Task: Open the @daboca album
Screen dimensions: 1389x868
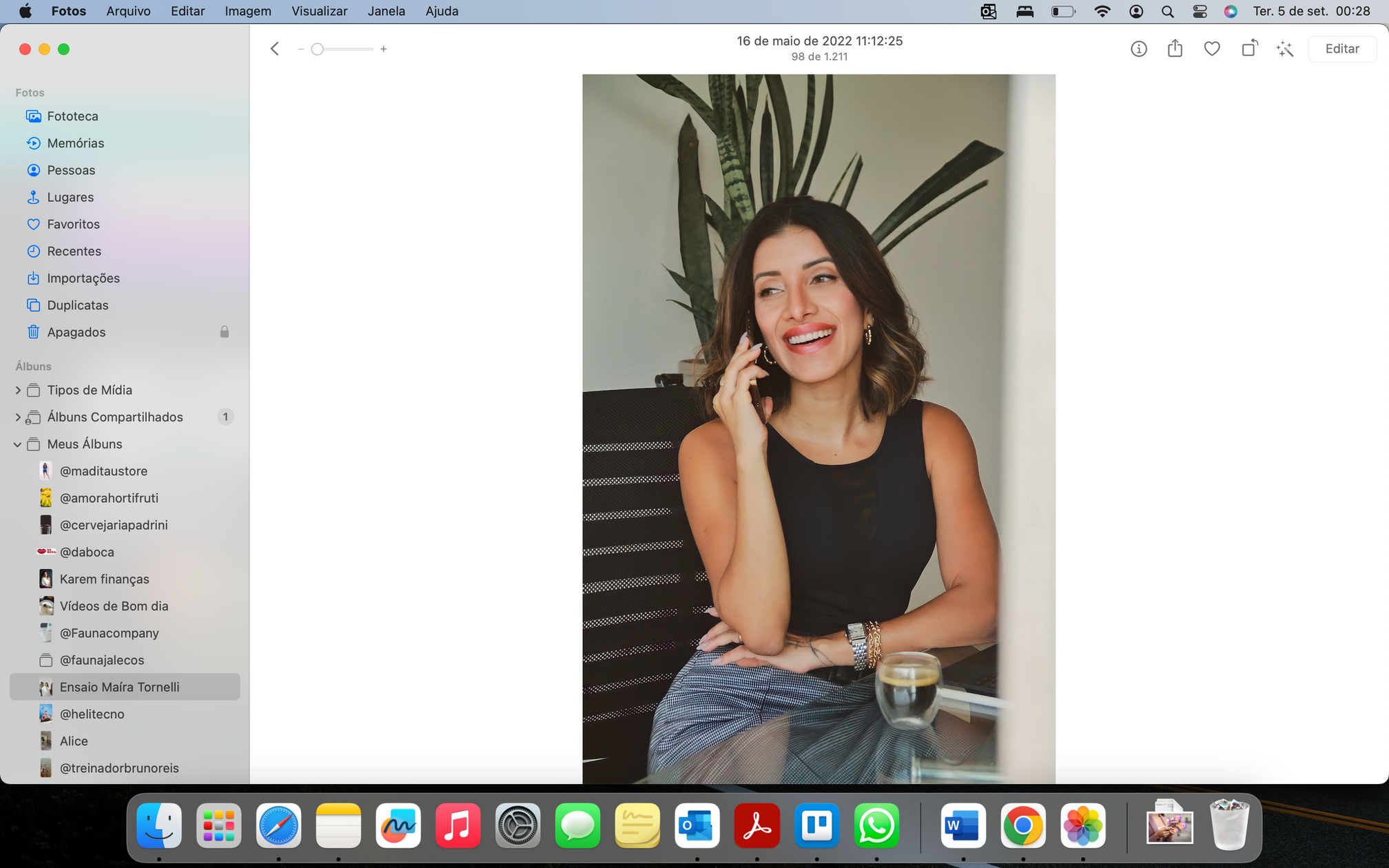Action: coord(125,552)
